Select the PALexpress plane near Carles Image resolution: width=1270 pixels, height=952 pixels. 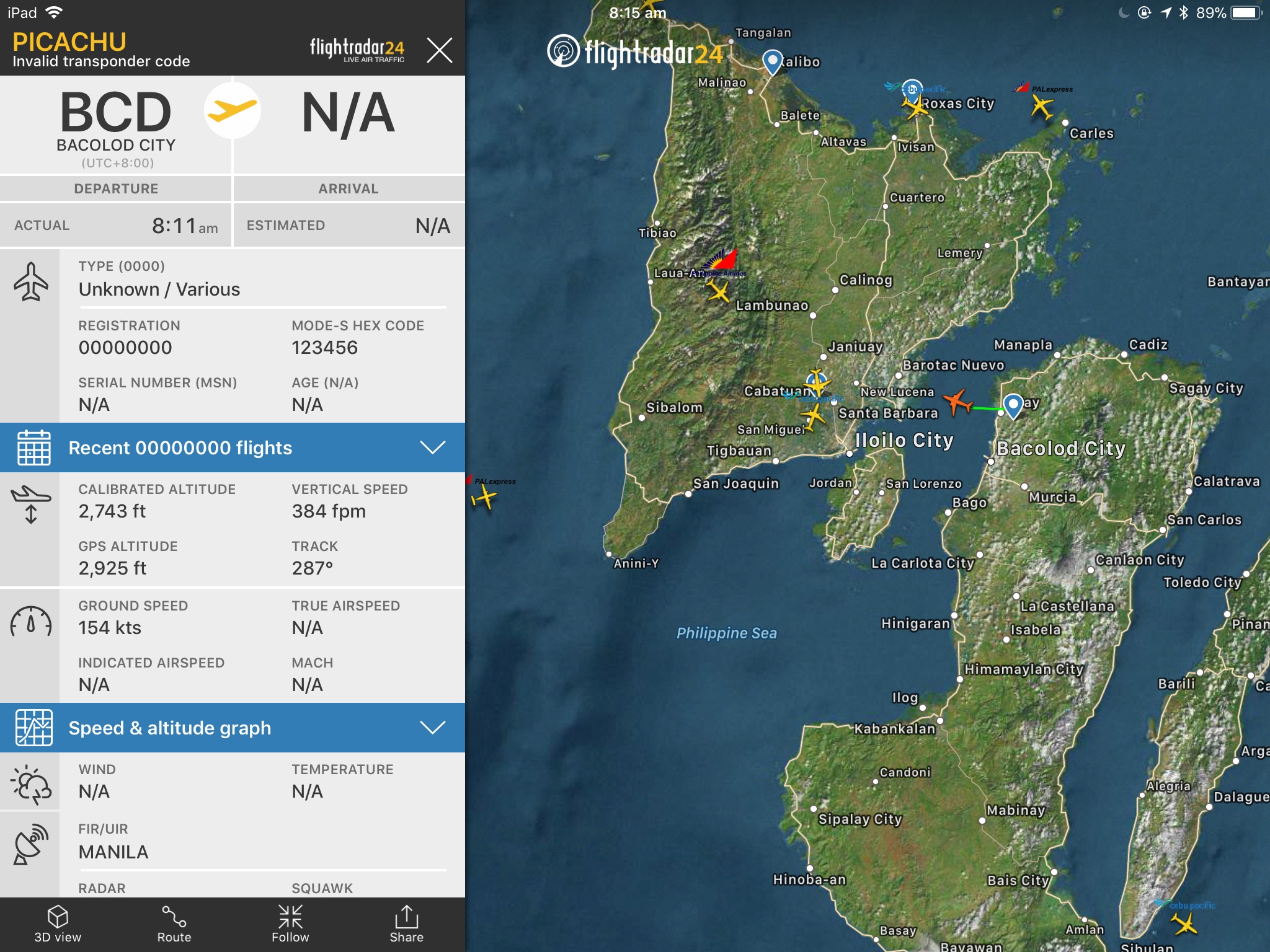pos(1042,107)
